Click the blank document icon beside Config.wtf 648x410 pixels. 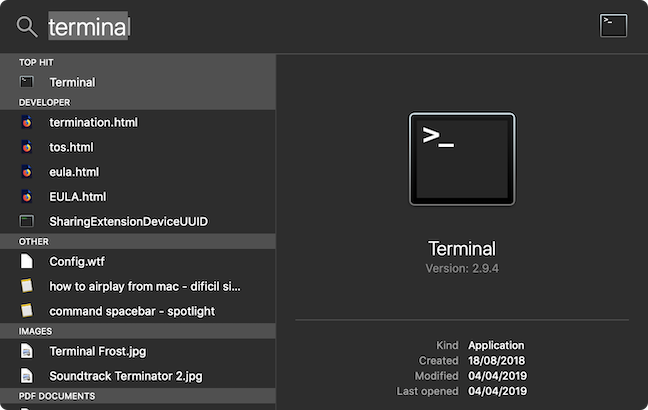coord(27,261)
